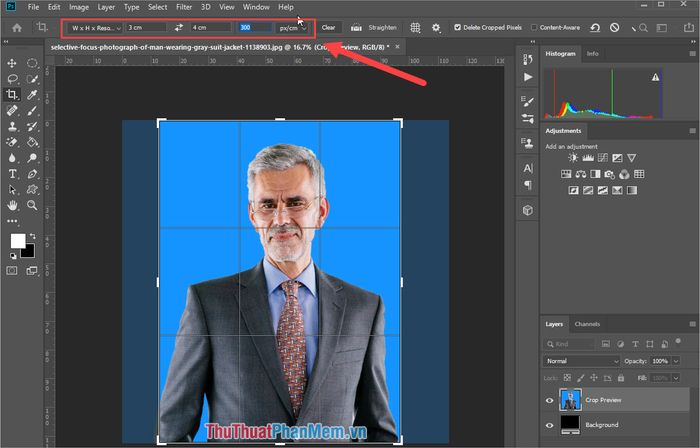Open the Fill slider dropdown
Viewport: 700px width, 448px height.
click(676, 378)
